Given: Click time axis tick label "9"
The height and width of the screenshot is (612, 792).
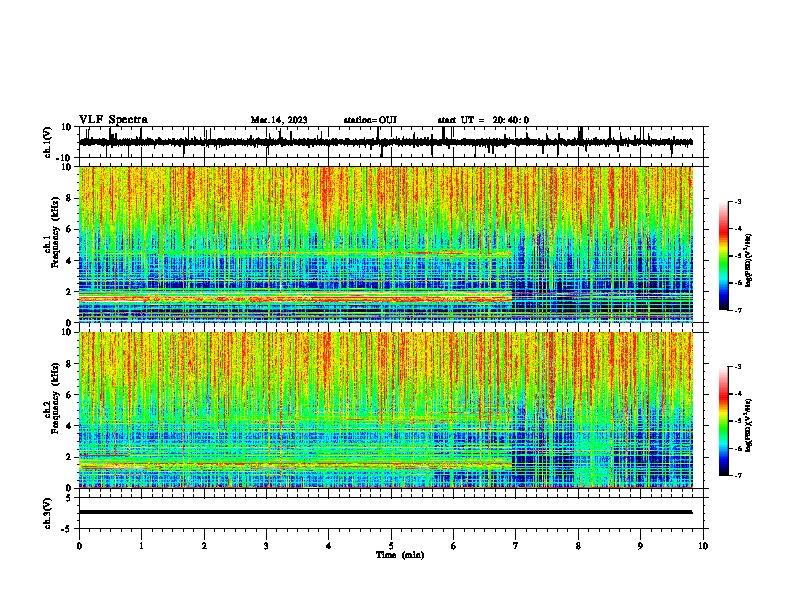Looking at the screenshot, I should tap(640, 546).
